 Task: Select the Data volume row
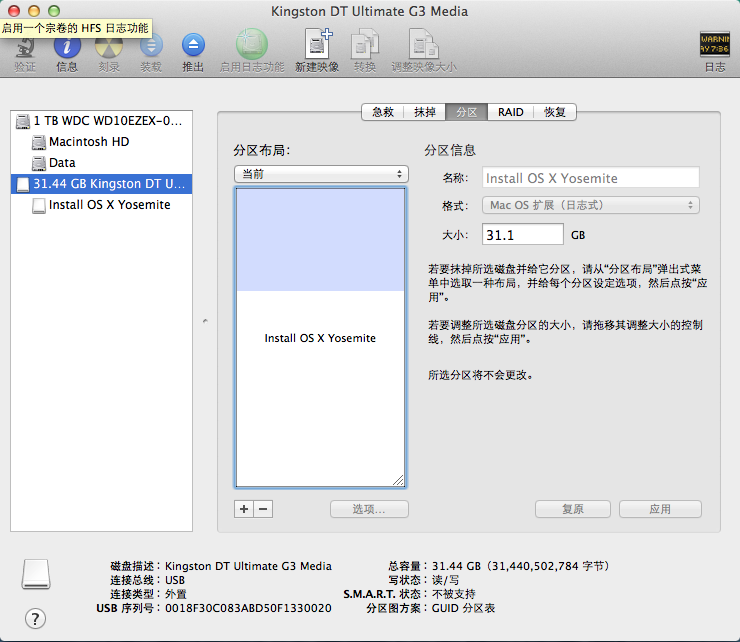[x=101, y=163]
